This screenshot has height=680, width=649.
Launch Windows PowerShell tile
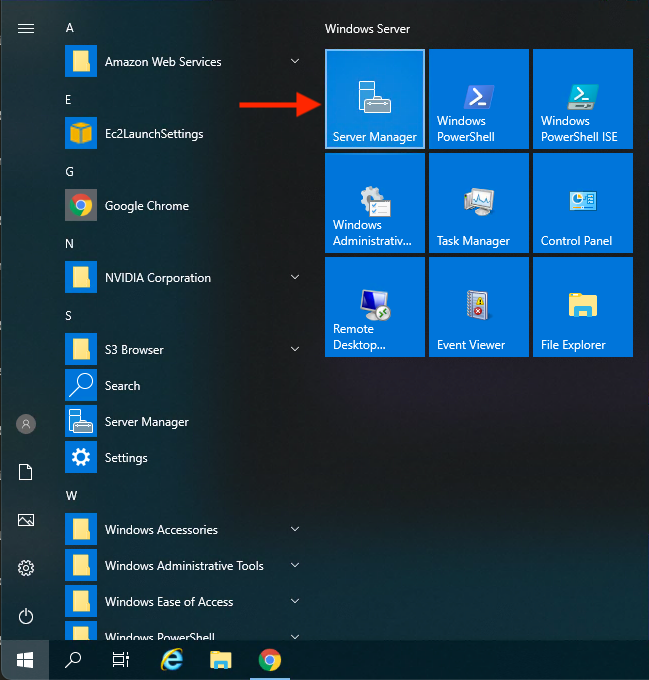(x=479, y=99)
